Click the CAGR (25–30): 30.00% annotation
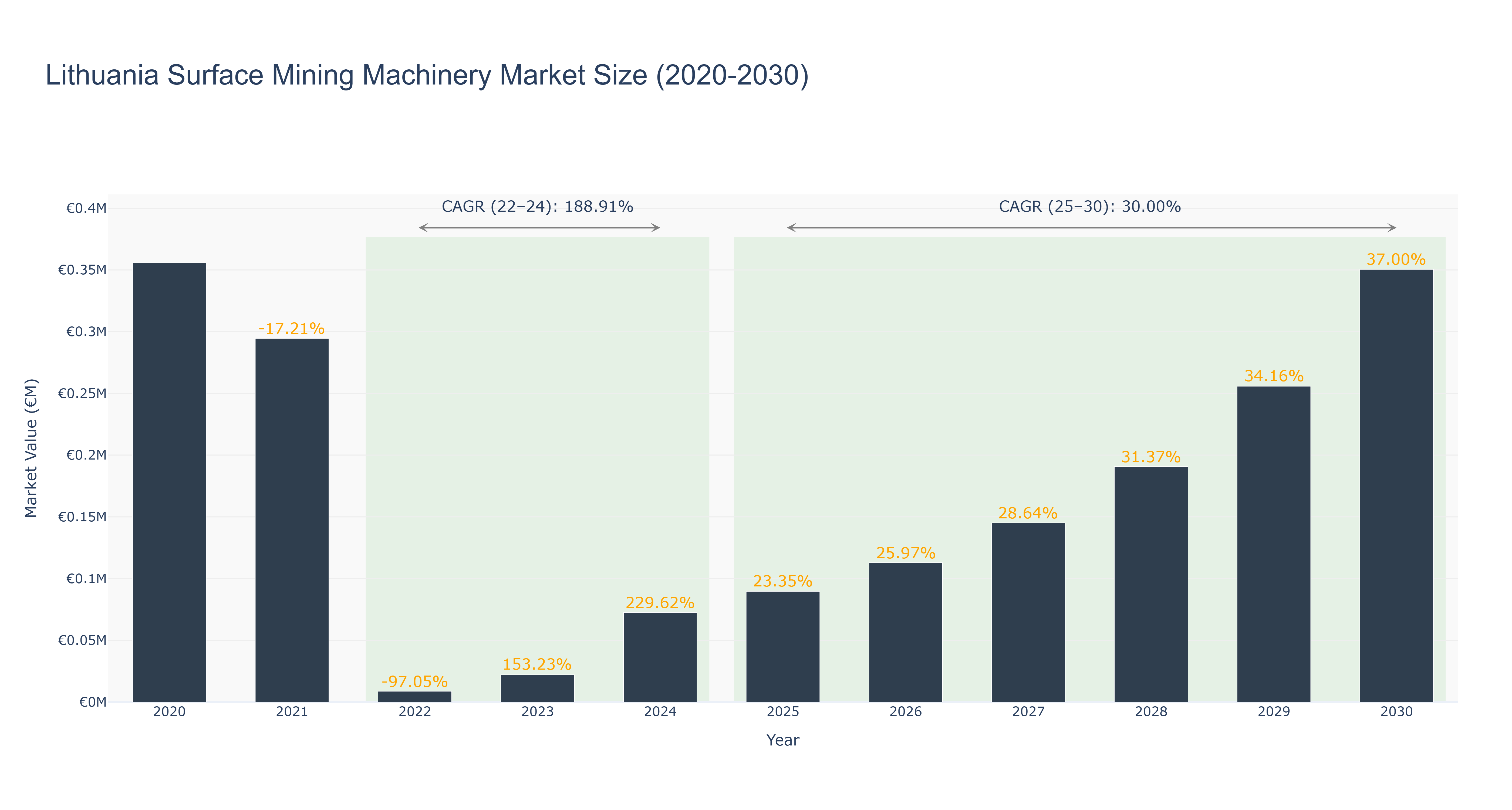 1090,207
